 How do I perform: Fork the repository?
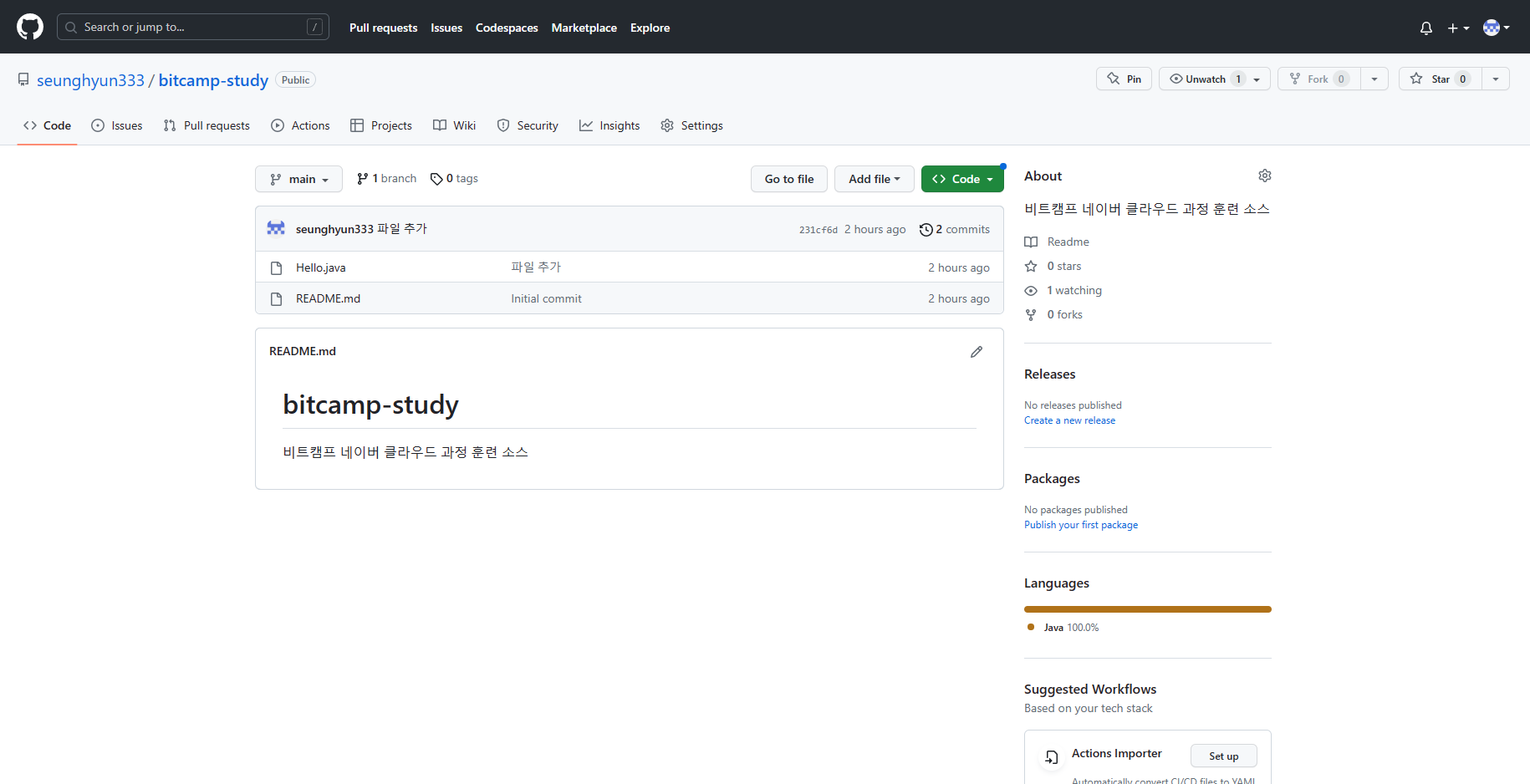click(1318, 79)
